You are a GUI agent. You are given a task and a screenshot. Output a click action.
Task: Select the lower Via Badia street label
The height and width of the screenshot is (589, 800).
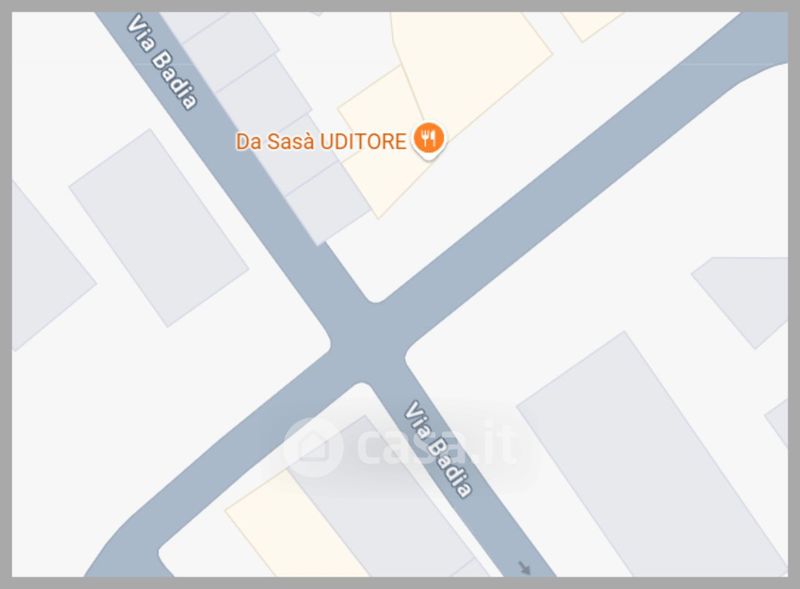[438, 449]
